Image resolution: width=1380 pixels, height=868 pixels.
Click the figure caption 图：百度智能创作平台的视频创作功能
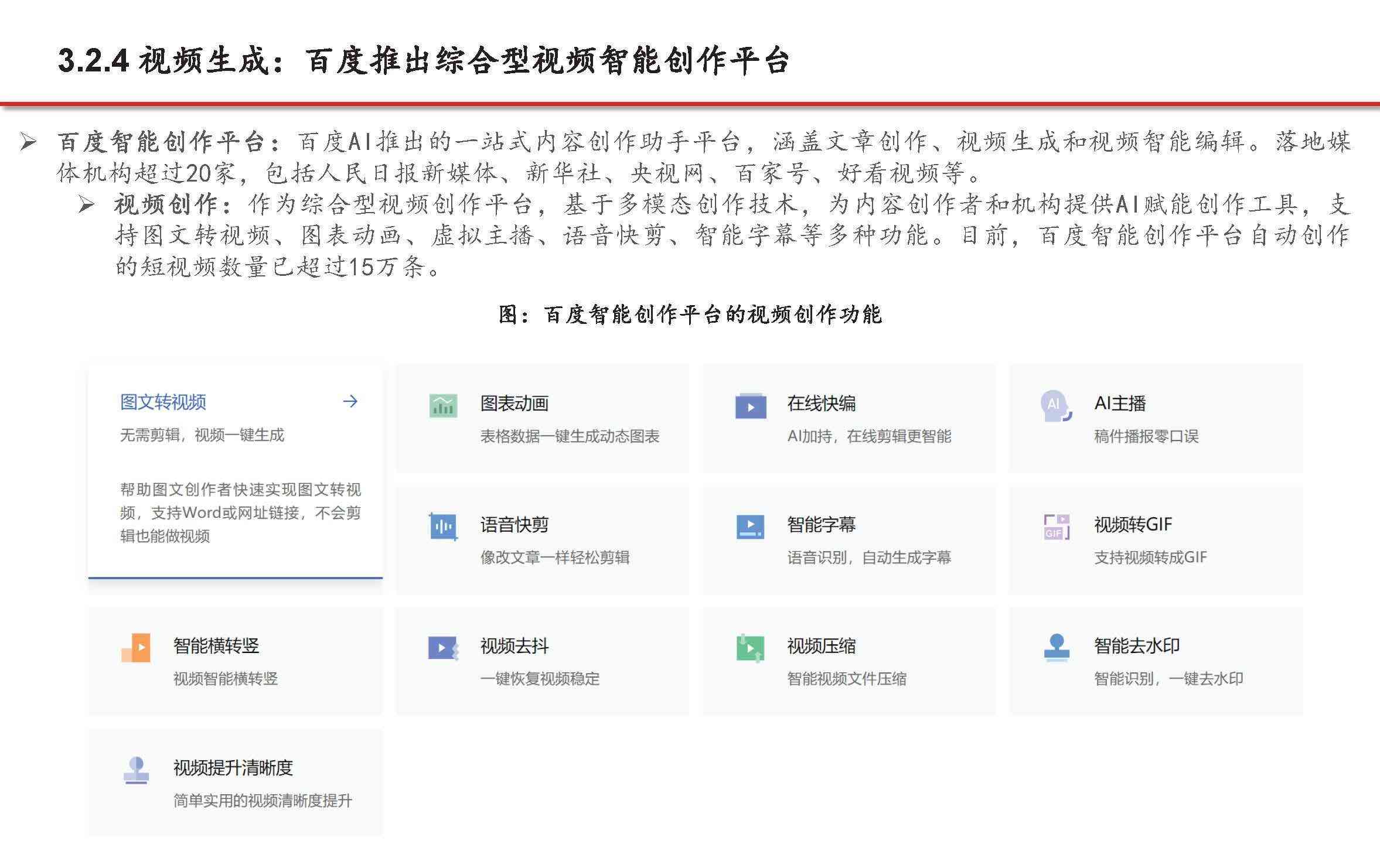click(690, 315)
